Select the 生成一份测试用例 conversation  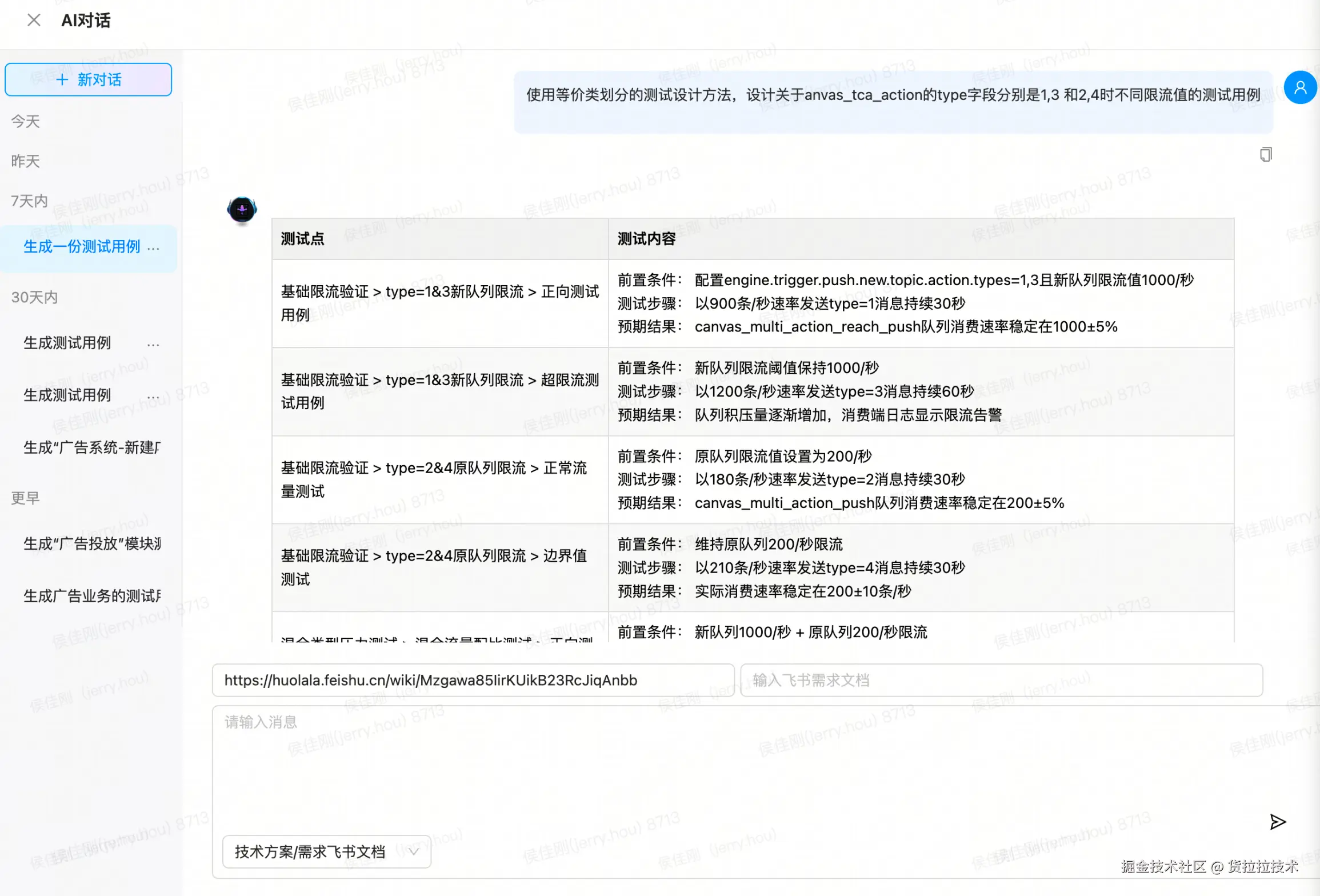pos(81,247)
